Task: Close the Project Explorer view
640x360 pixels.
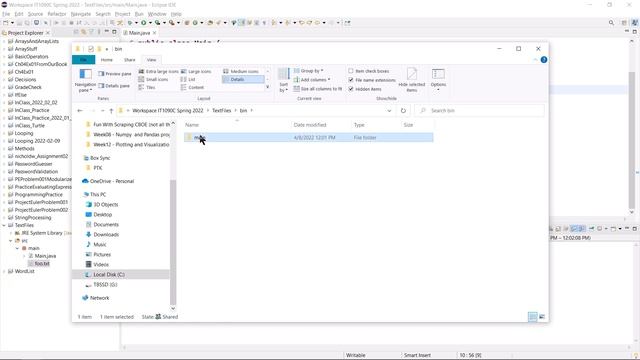Action: point(48,33)
